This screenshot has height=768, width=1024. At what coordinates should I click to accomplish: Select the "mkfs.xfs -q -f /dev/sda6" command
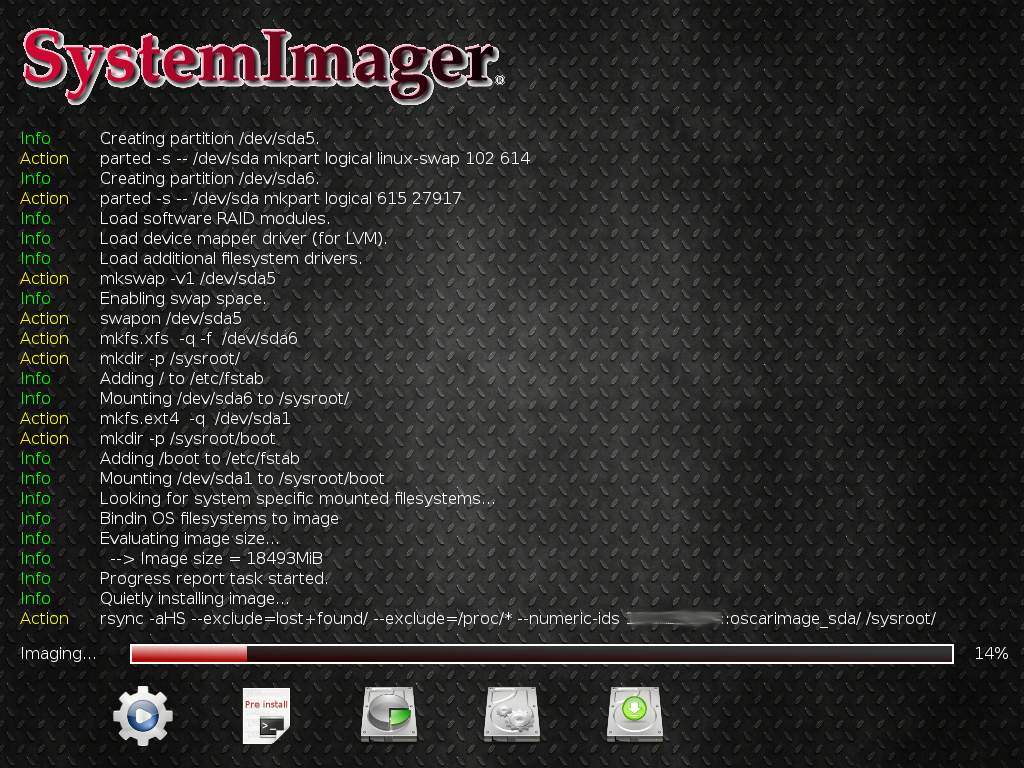(x=199, y=338)
